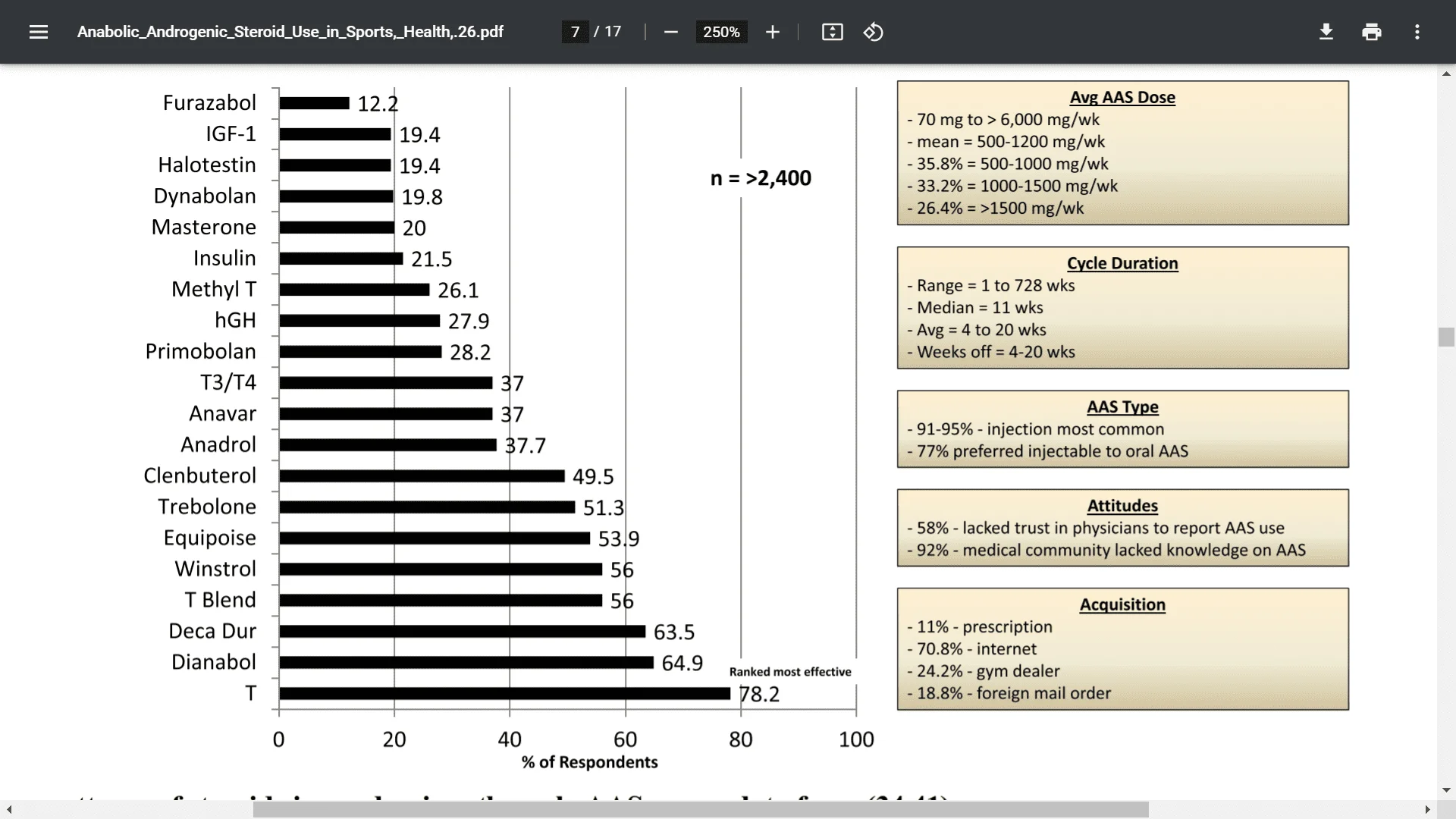Viewport: 1456px width, 819px height.
Task: Click the horizontal scrollbar right arrow
Action: pyautogui.click(x=1428, y=810)
